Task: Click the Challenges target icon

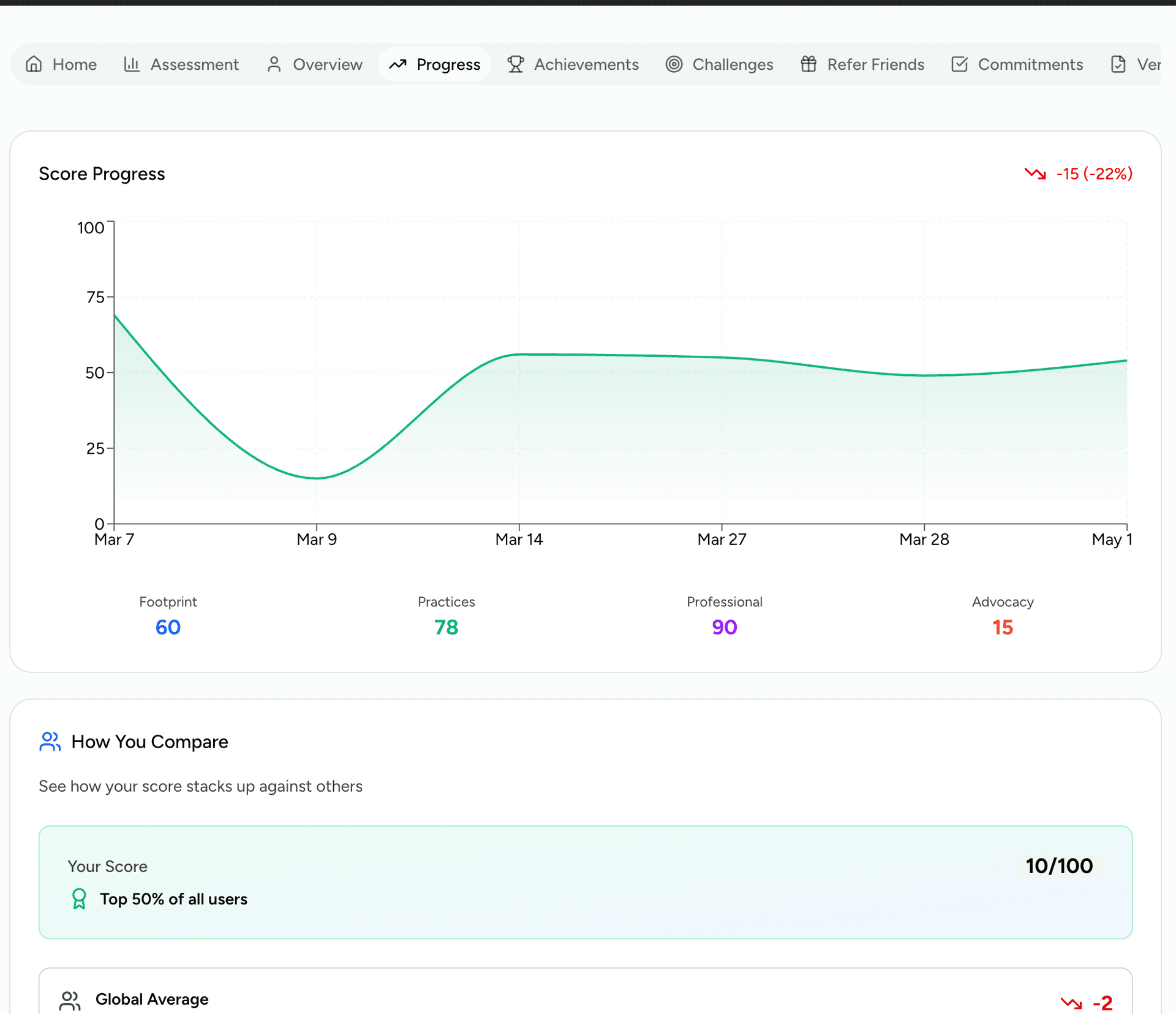Action: tap(674, 64)
